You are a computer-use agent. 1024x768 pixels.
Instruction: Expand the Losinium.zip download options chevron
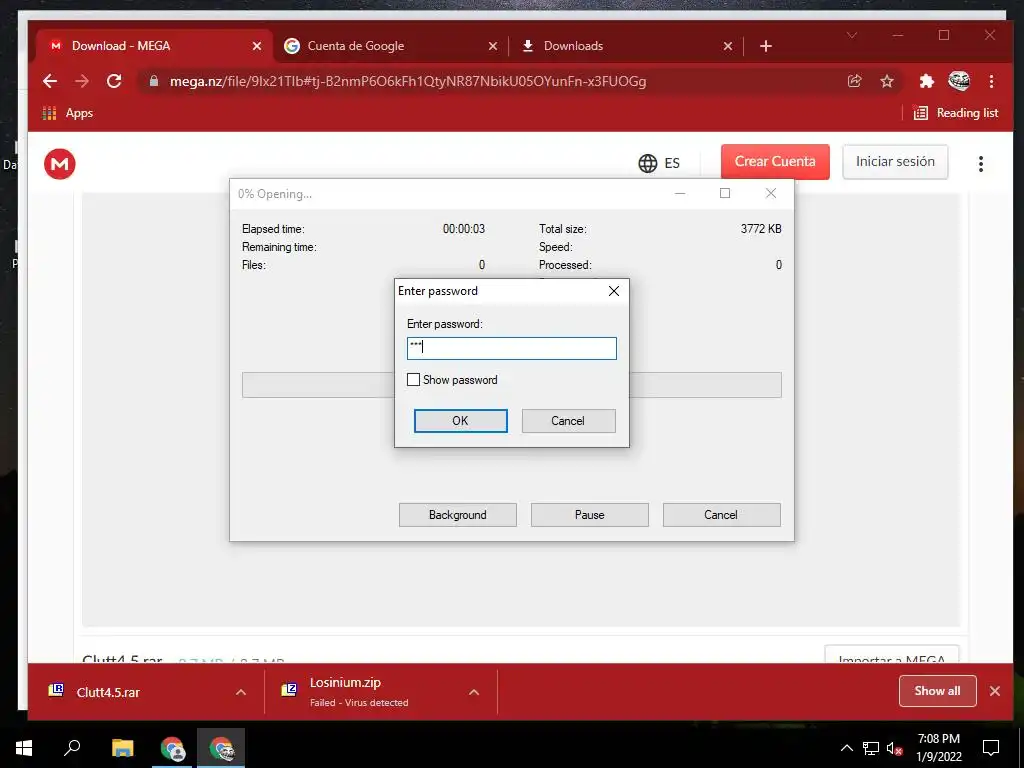pyautogui.click(x=474, y=692)
